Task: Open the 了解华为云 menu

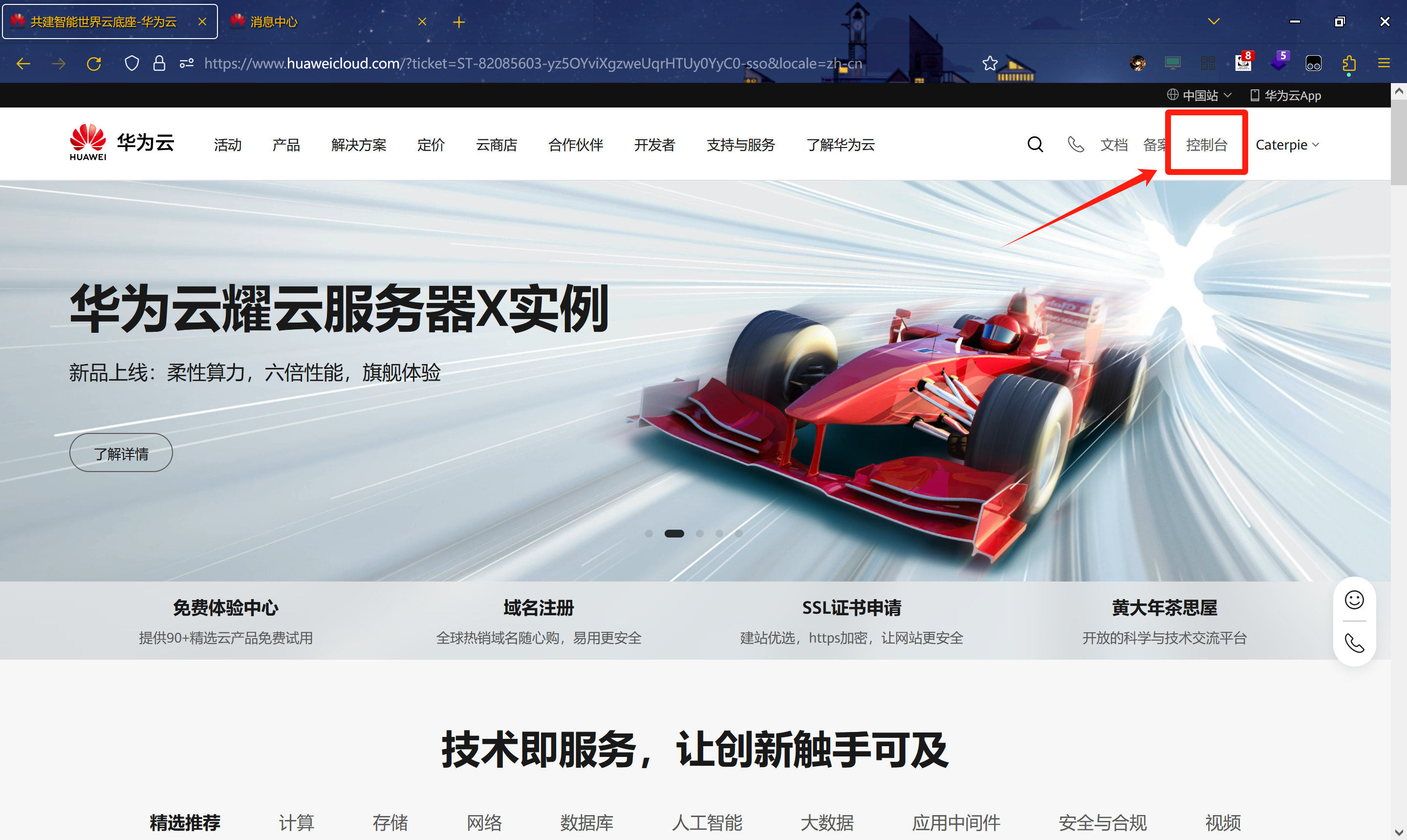Action: (x=841, y=145)
